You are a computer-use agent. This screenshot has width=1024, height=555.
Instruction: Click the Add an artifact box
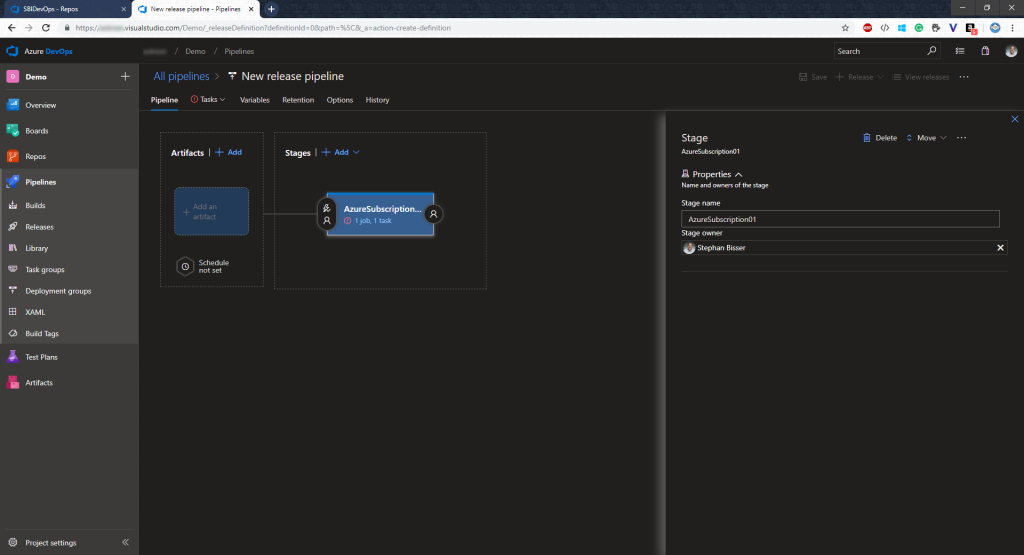tap(212, 212)
